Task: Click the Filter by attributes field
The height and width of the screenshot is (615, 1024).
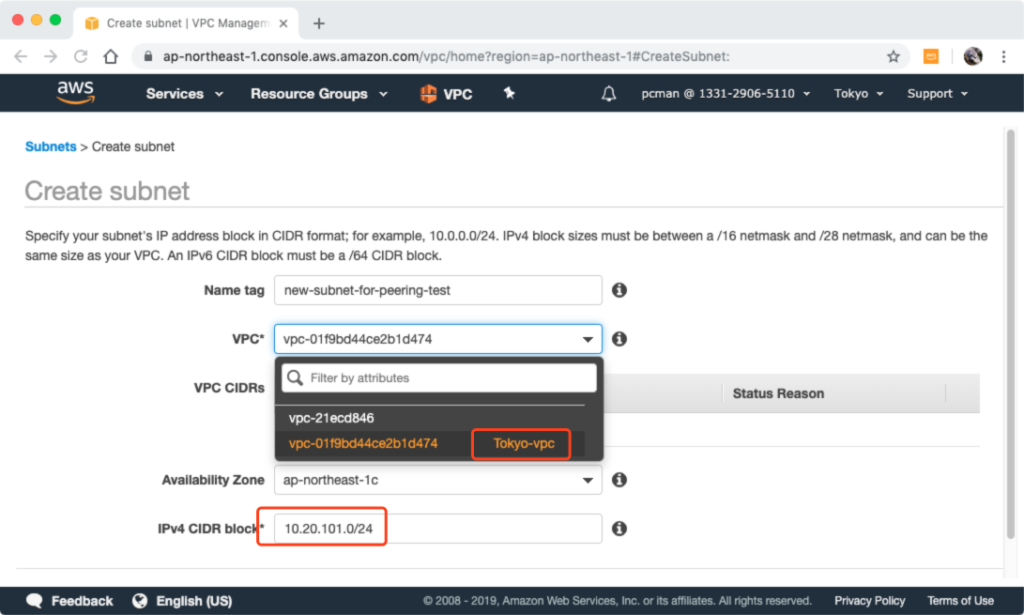Action: pos(439,378)
